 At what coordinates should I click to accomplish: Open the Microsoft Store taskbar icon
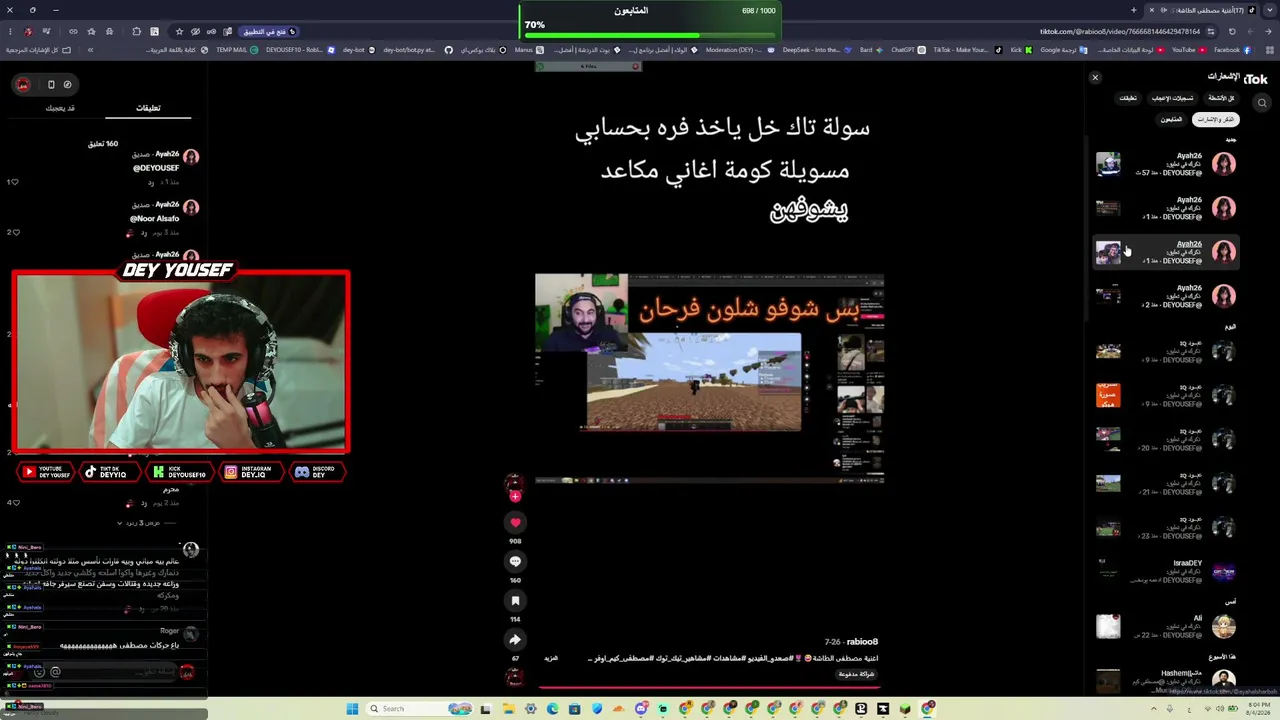[575, 709]
